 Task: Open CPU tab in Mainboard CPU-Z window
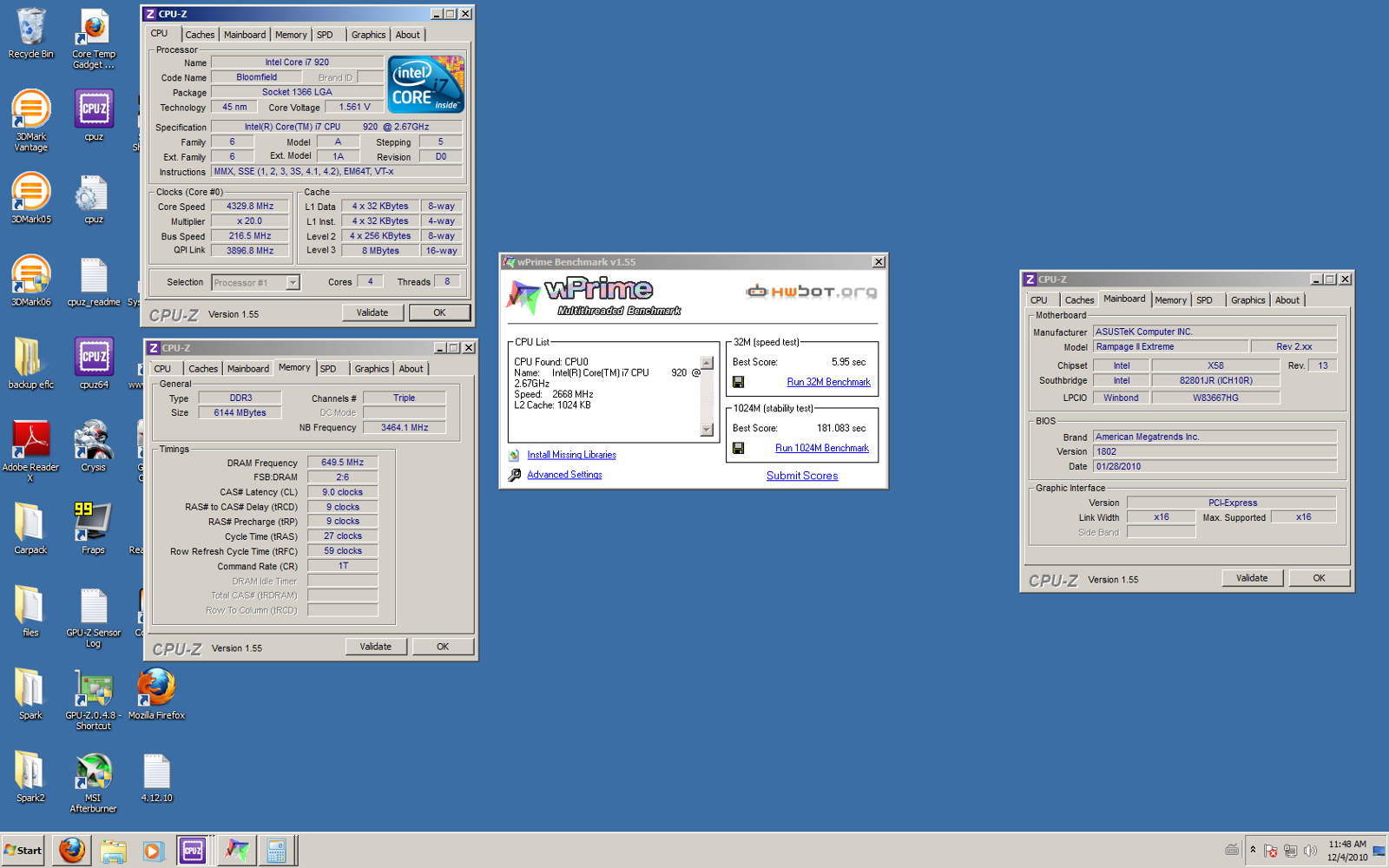[1039, 300]
